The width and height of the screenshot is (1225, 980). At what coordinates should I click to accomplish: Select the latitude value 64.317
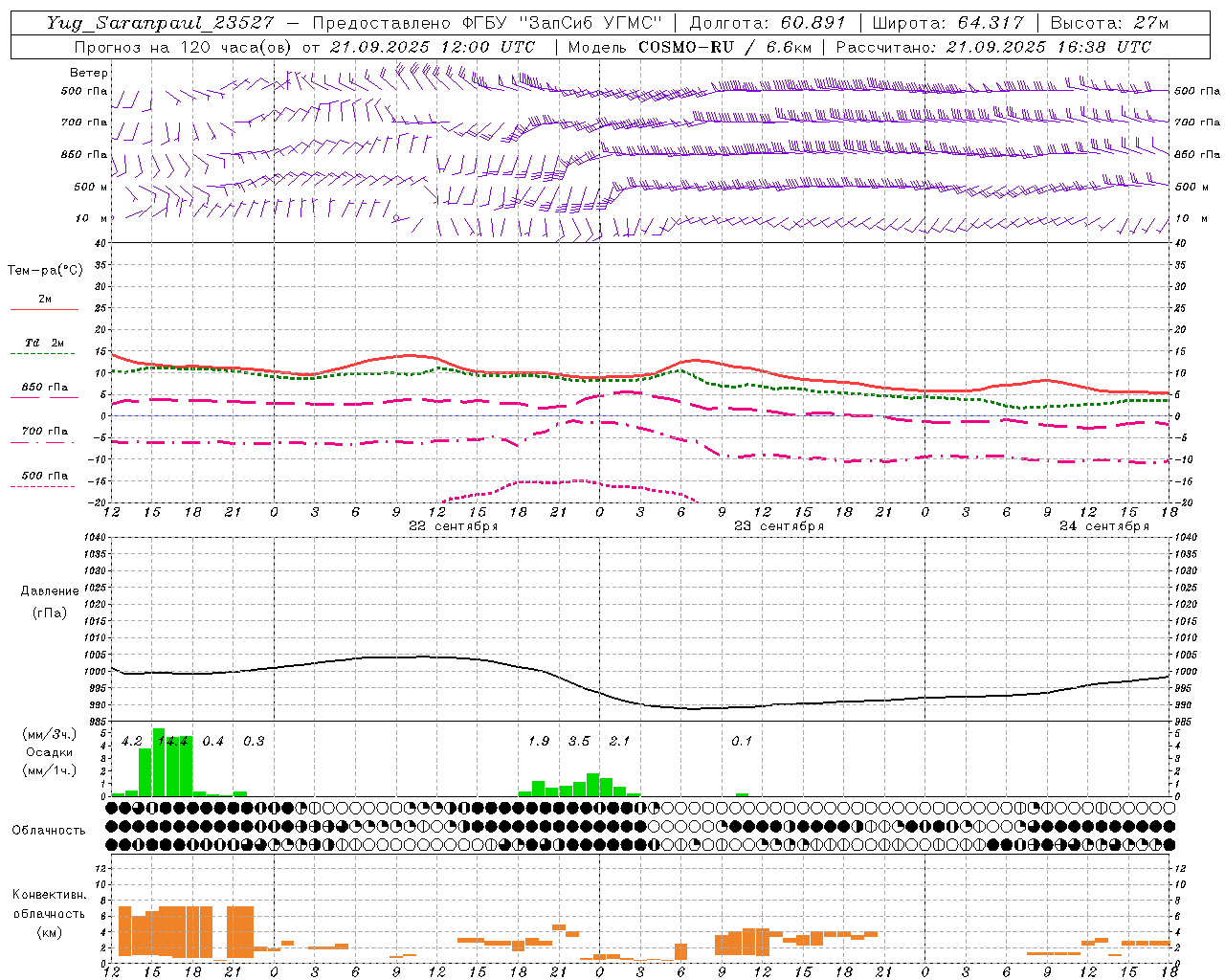[991, 23]
